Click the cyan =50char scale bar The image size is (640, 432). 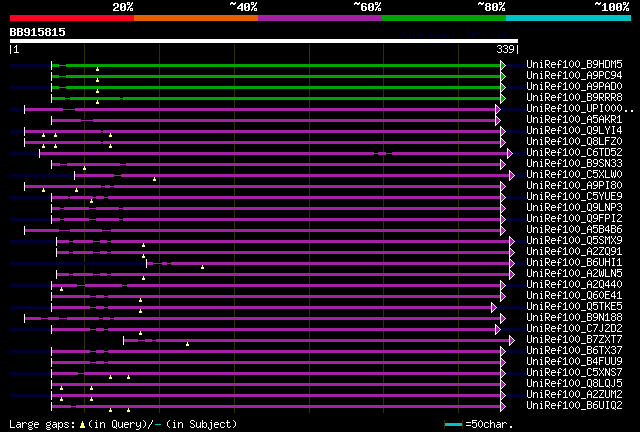(x=453, y=425)
